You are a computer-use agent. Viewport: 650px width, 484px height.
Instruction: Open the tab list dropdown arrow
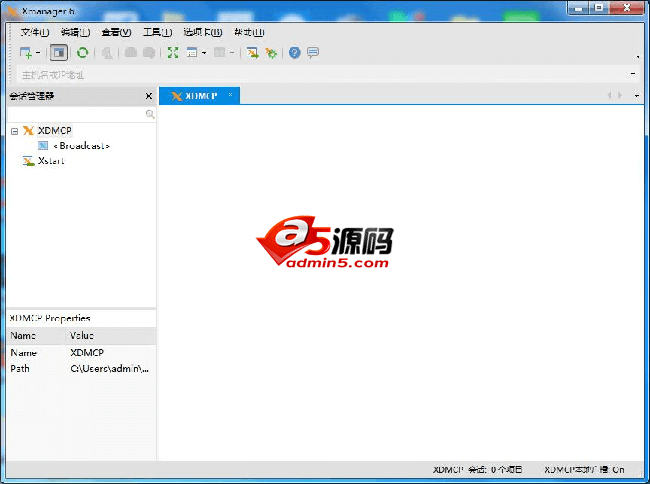(x=637, y=96)
